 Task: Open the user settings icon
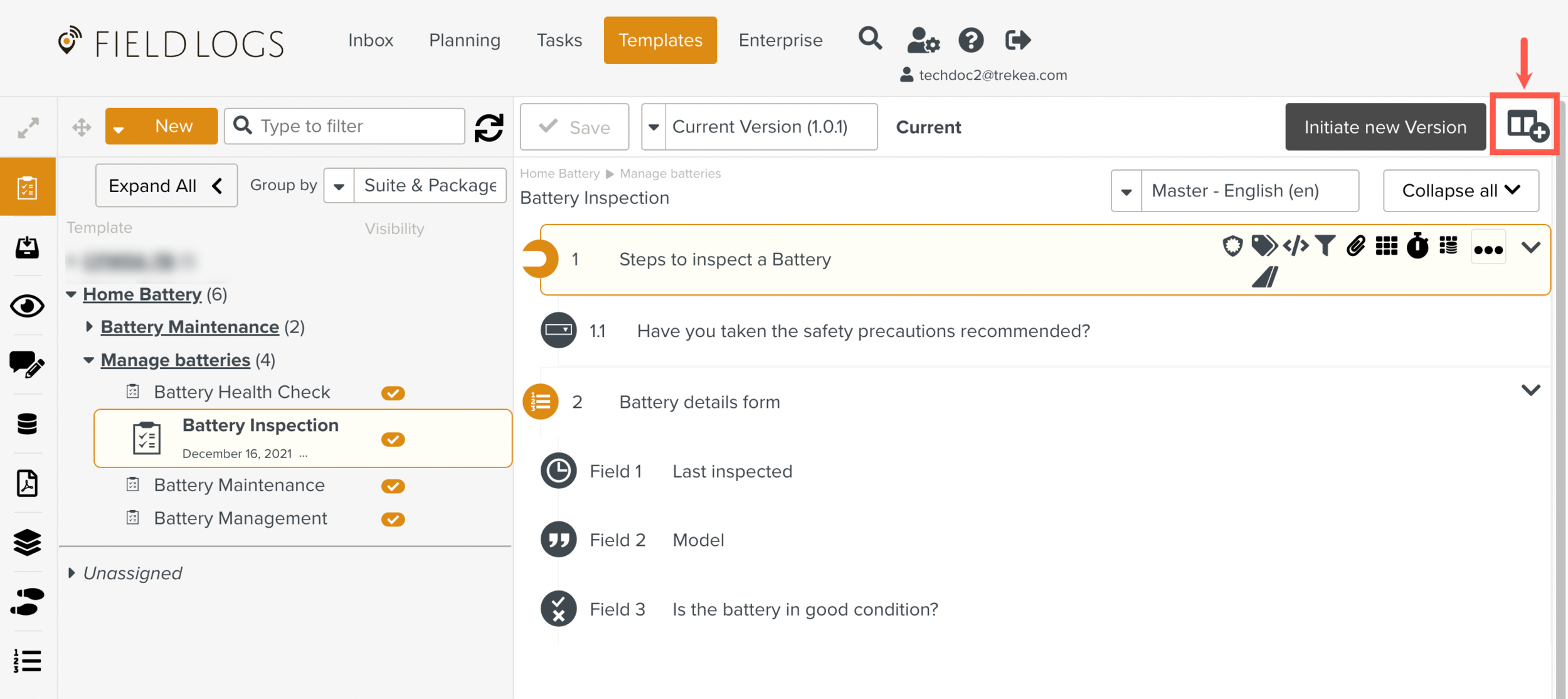point(923,41)
